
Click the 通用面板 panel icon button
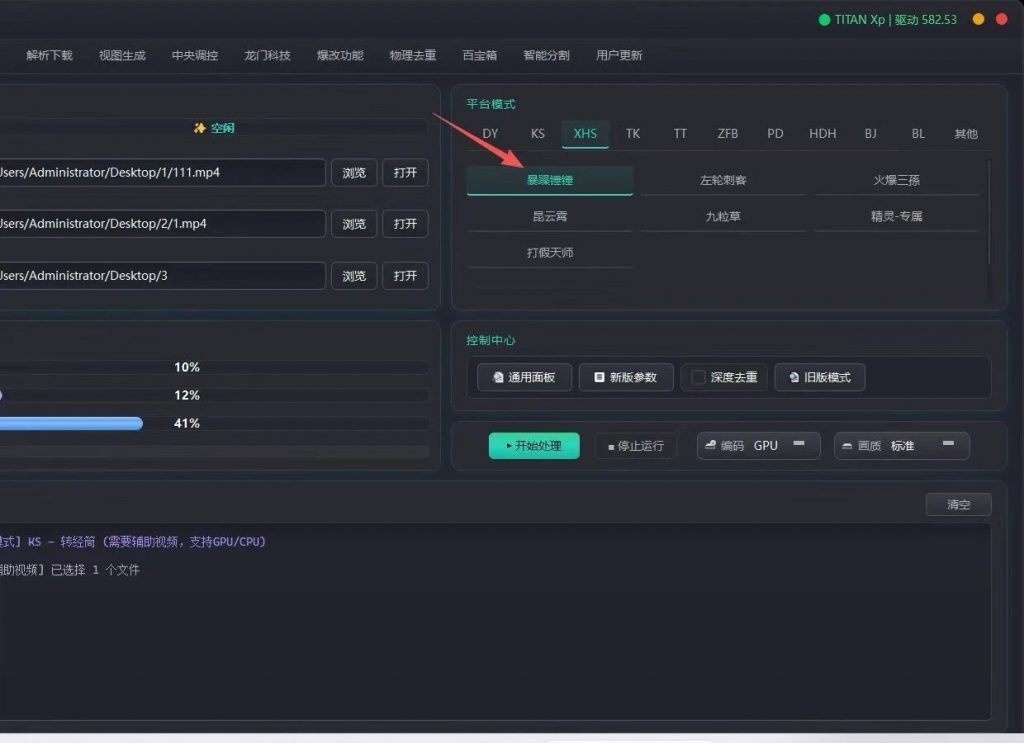click(498, 377)
